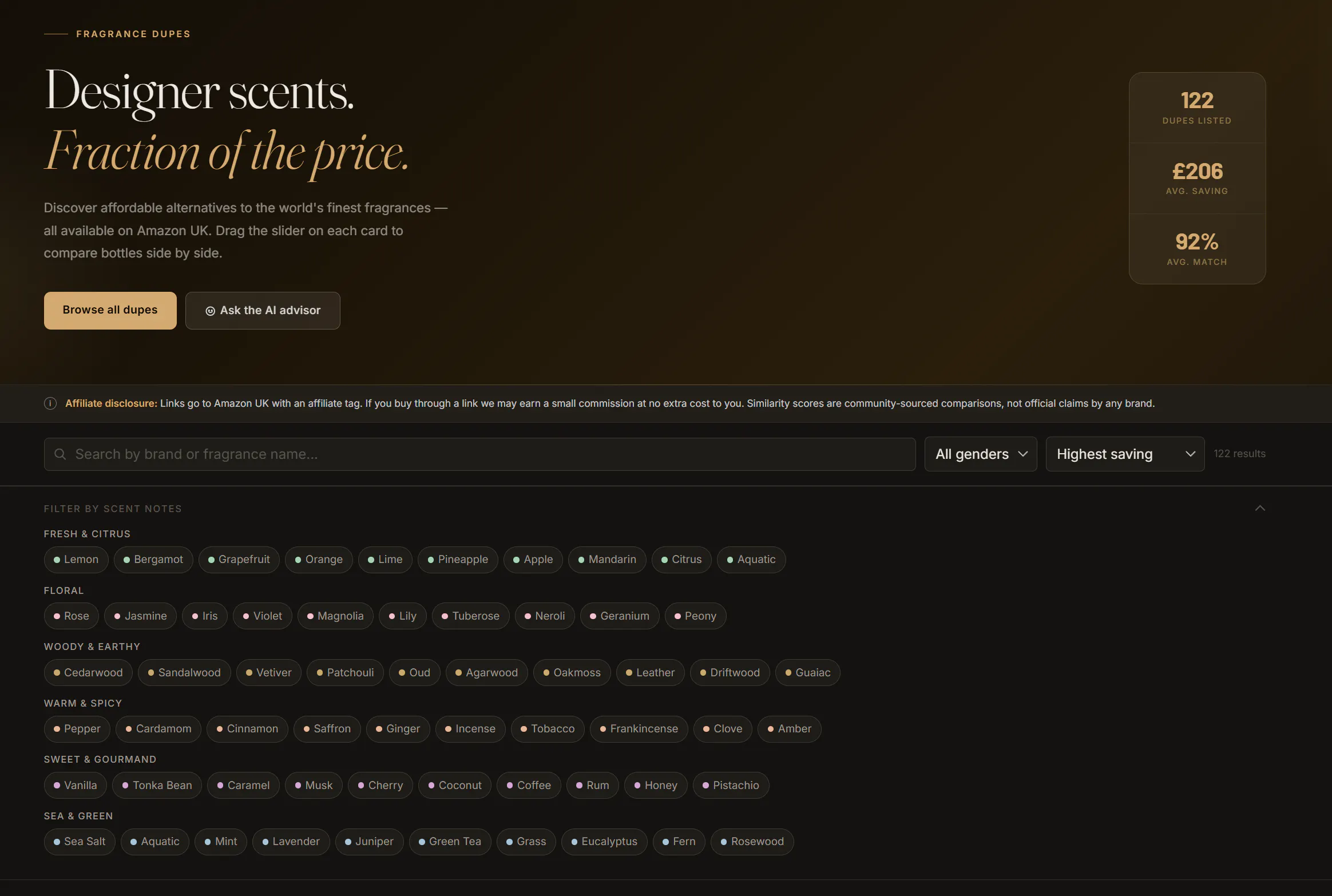This screenshot has width=1332, height=896.
Task: Pick the Mint scent chip
Action: (221, 842)
